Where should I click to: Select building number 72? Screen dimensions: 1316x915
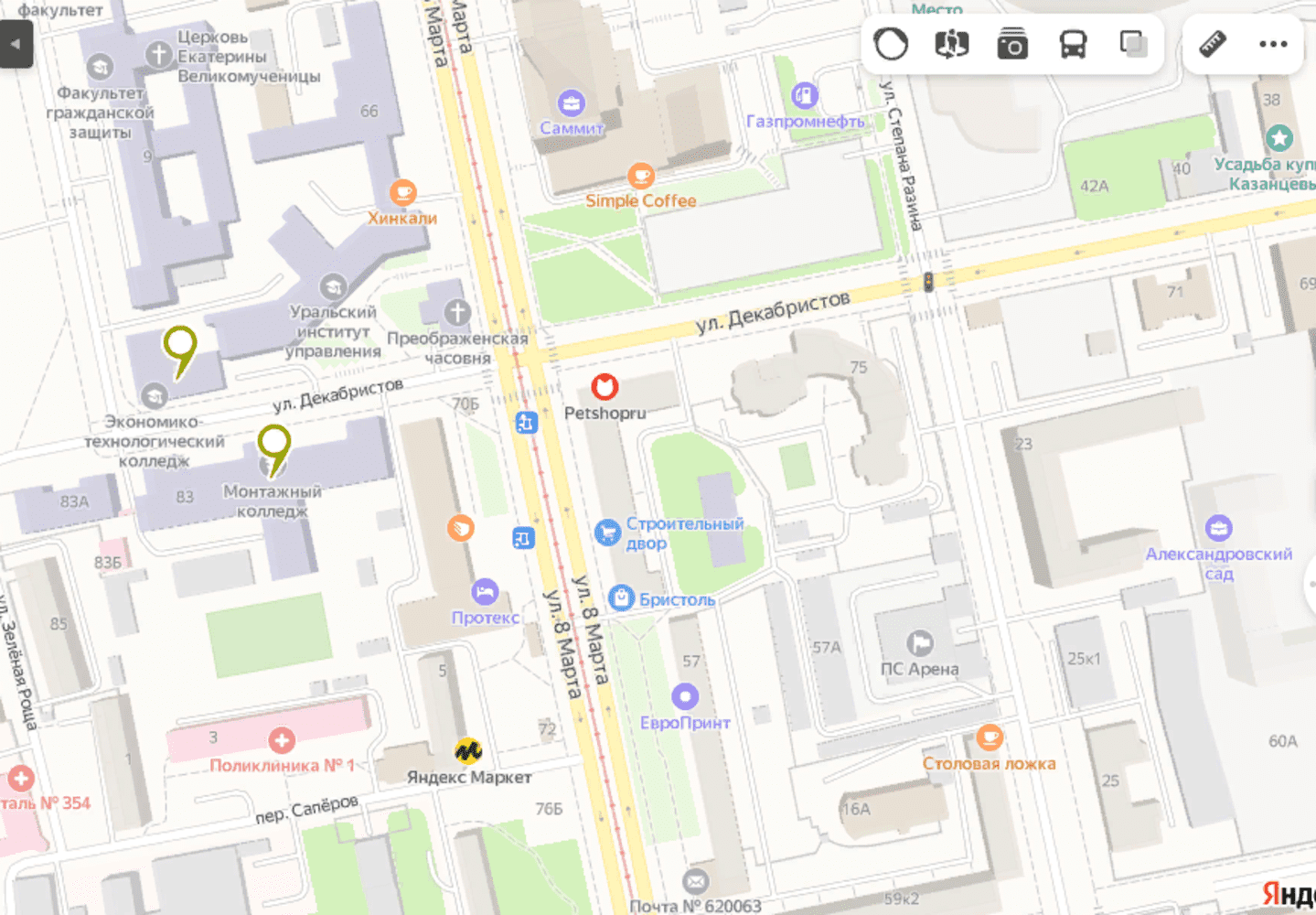click(x=547, y=729)
